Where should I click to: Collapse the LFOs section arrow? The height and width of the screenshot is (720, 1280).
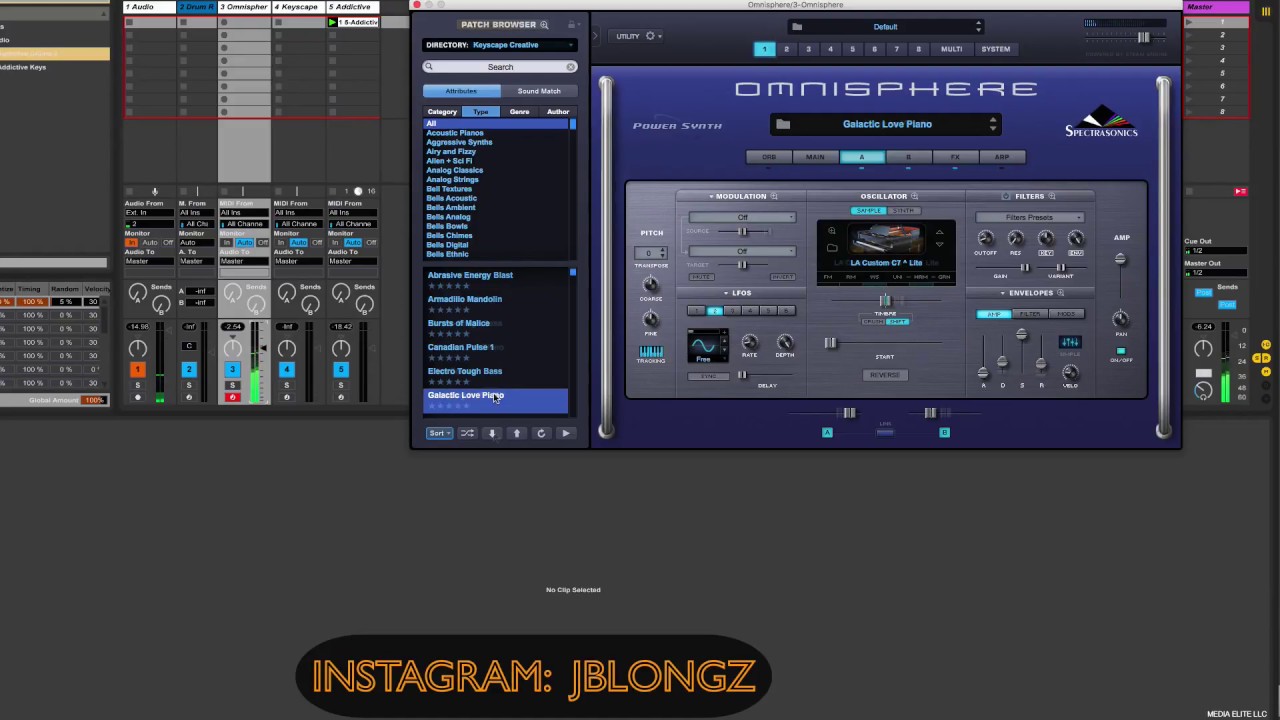[727, 293]
